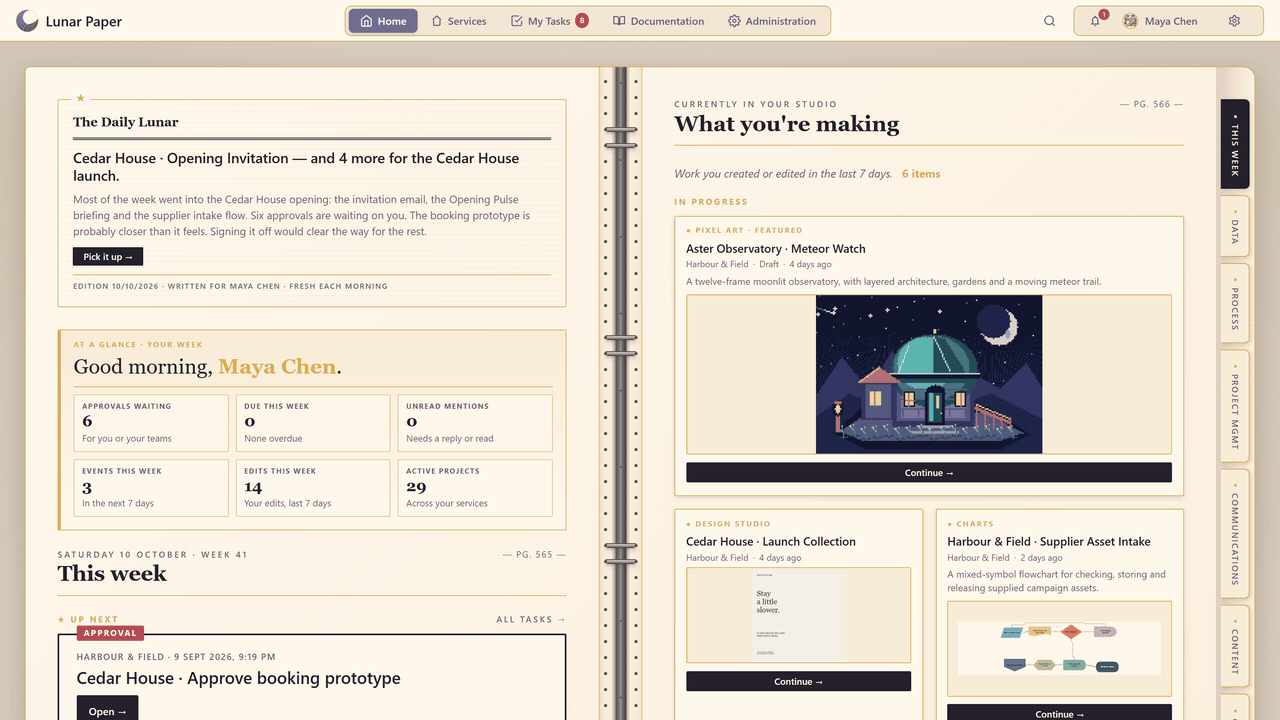
Task: Click the Services nav icon
Action: point(437,21)
